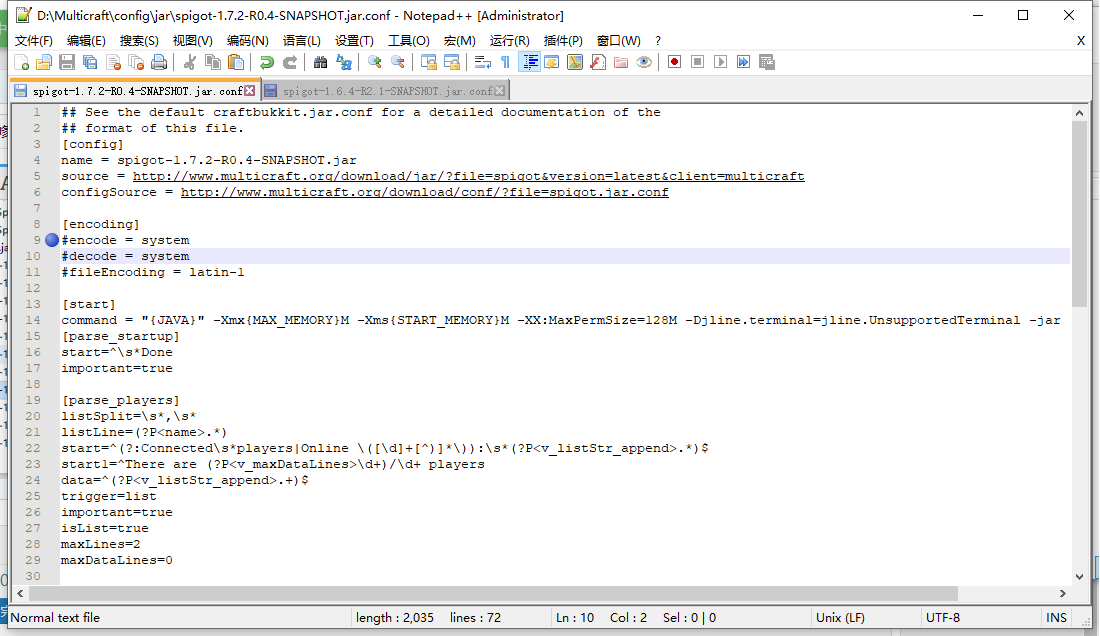Click 'Normal text file' in status bar
1100x636 pixels.
pyautogui.click(x=55, y=618)
